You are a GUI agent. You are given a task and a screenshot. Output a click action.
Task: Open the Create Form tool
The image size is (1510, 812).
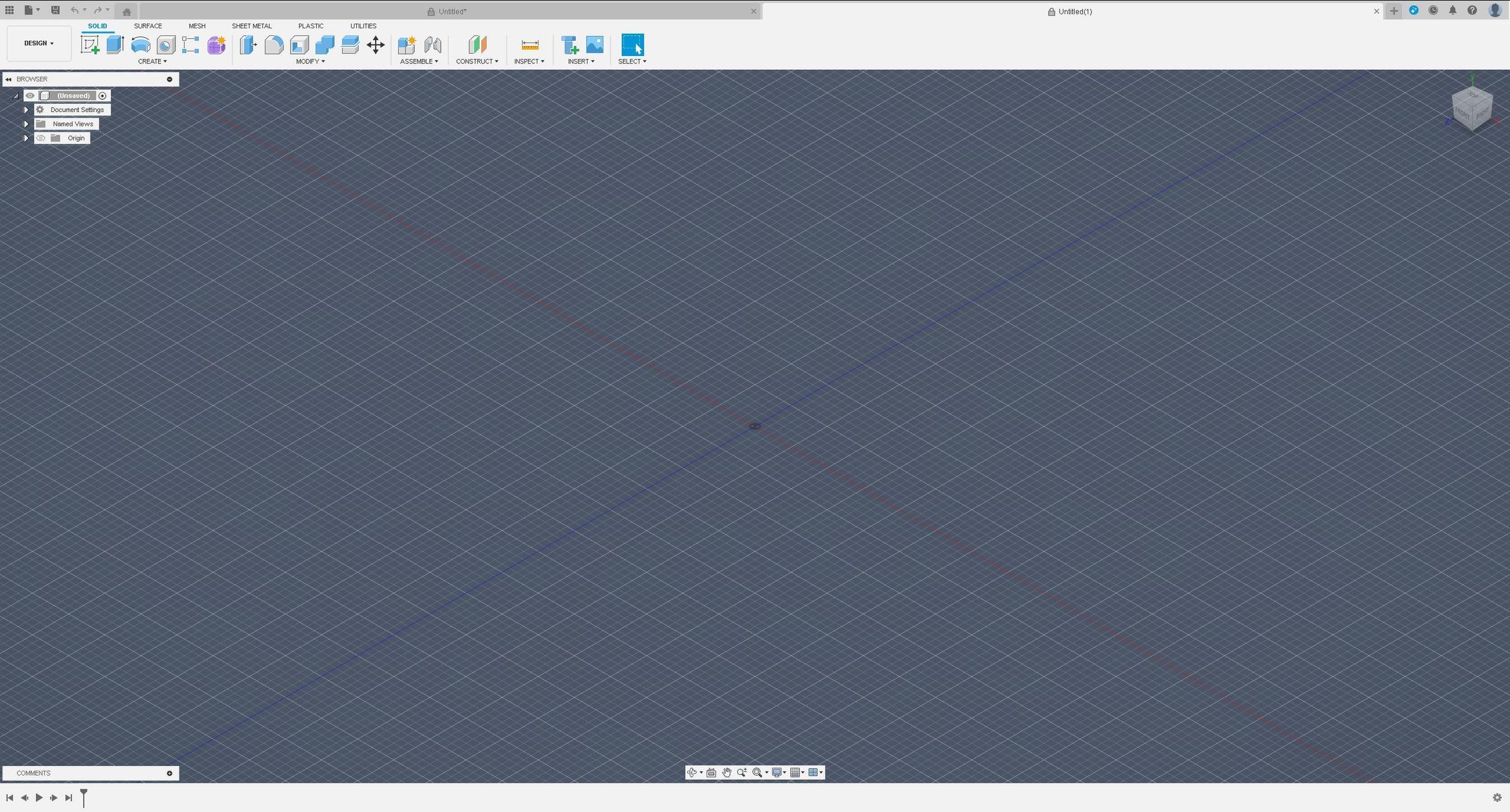click(216, 45)
